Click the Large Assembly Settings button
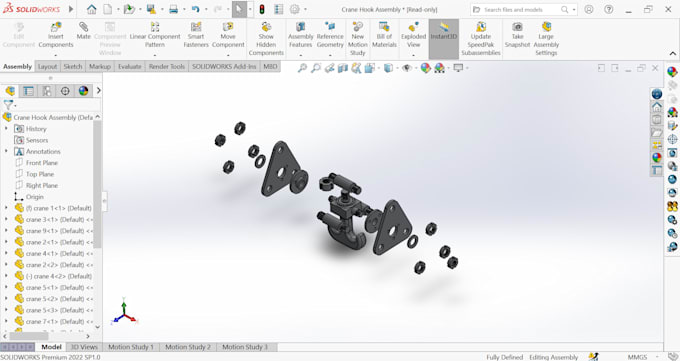This screenshot has height=361, width=680. 546,39
